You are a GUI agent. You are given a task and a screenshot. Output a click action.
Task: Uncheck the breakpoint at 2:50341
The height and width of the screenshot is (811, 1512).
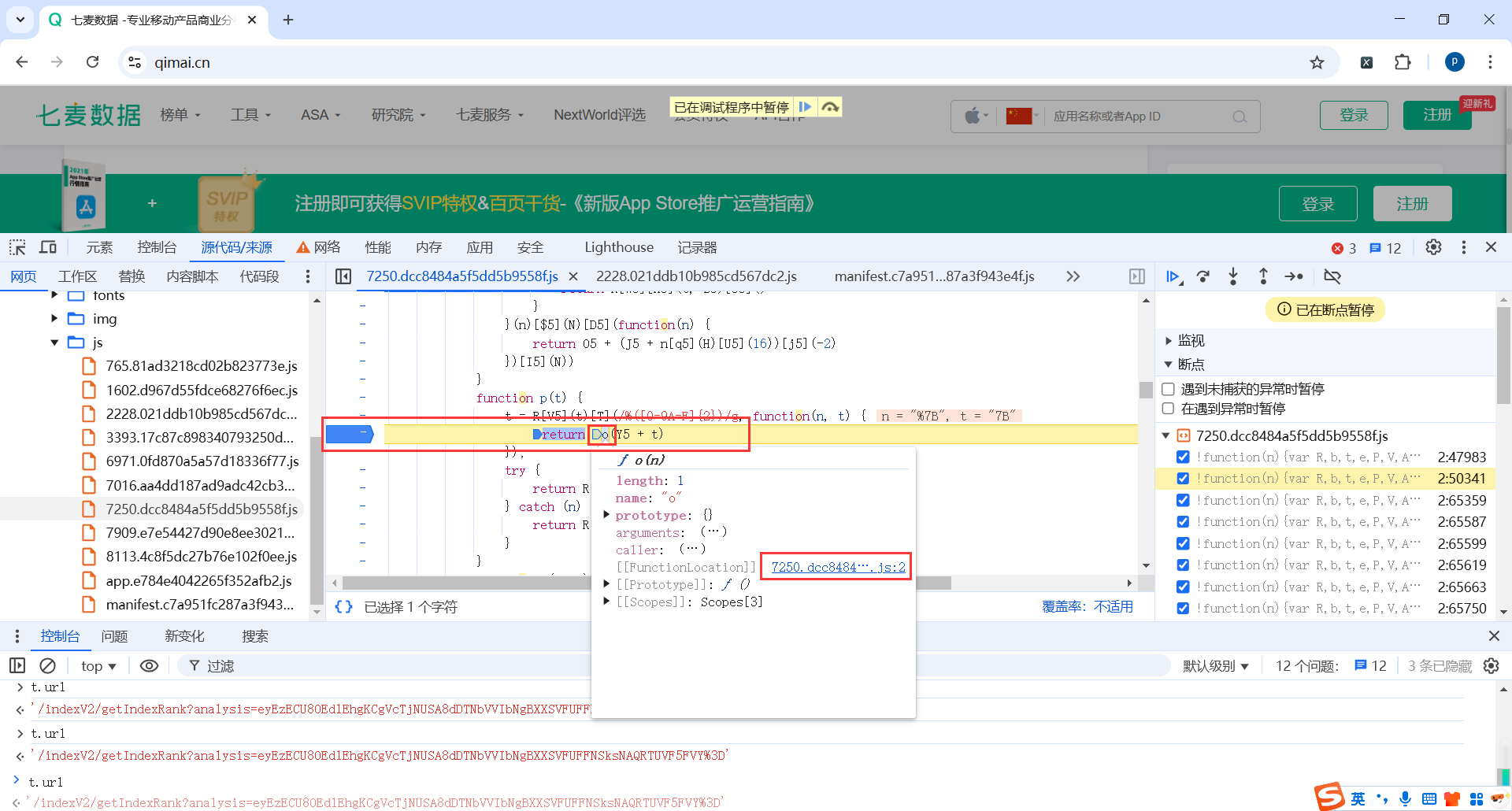(x=1183, y=479)
